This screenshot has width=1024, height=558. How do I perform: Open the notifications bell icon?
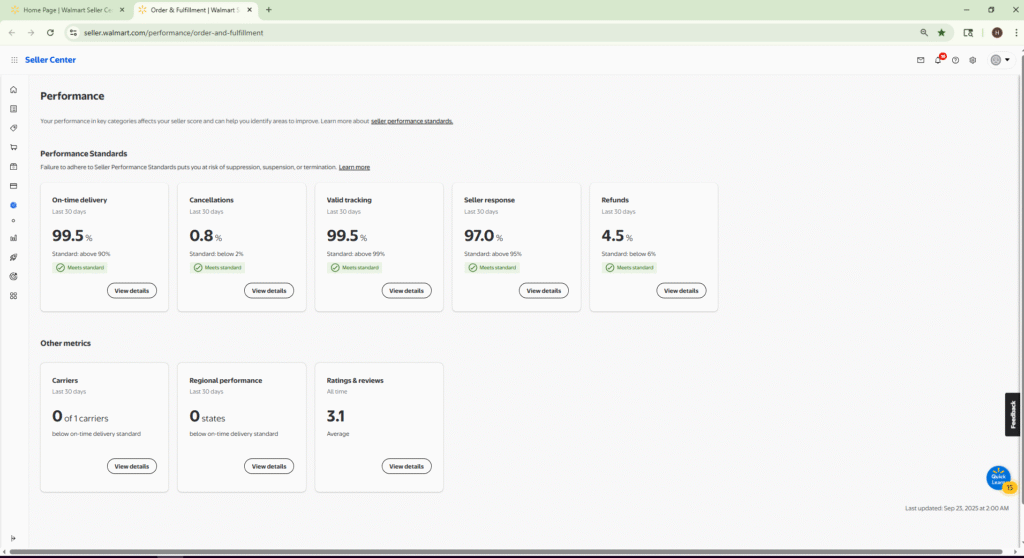tap(938, 60)
